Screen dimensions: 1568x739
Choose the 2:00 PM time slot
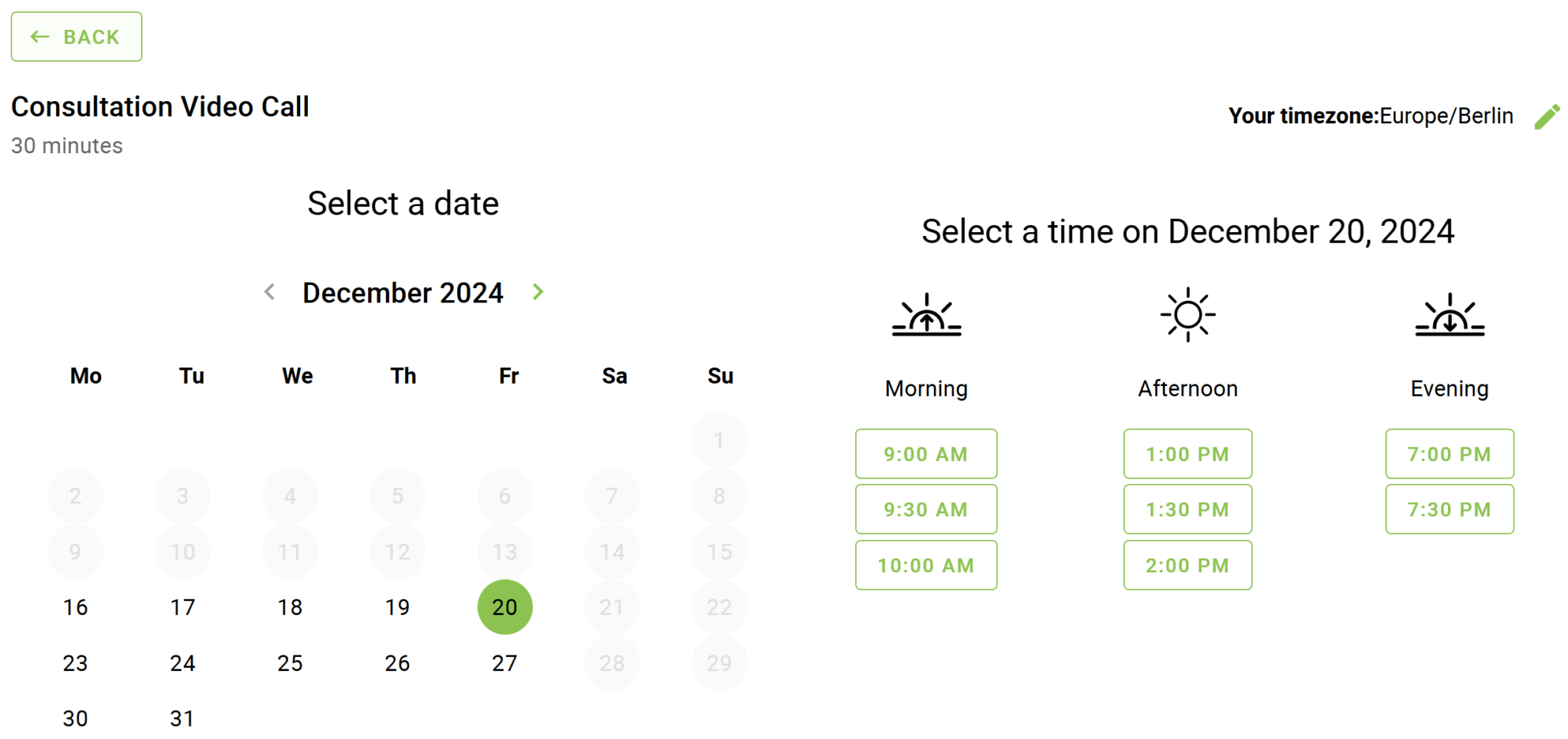point(1187,565)
